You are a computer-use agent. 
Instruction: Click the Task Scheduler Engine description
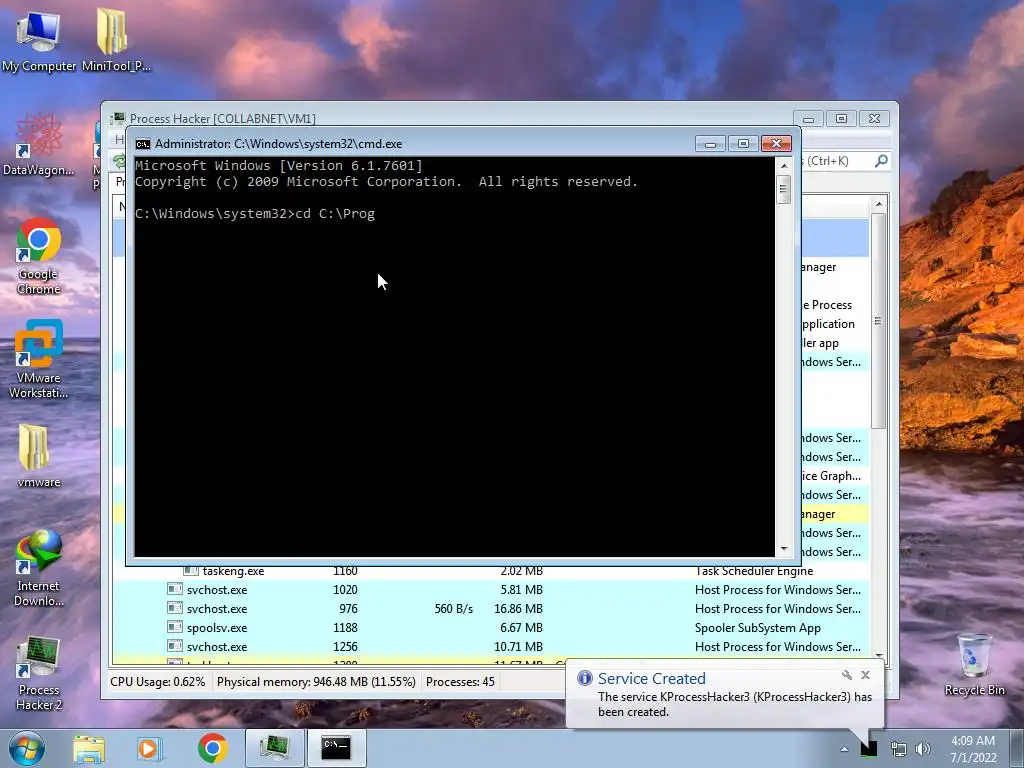pyautogui.click(x=754, y=571)
